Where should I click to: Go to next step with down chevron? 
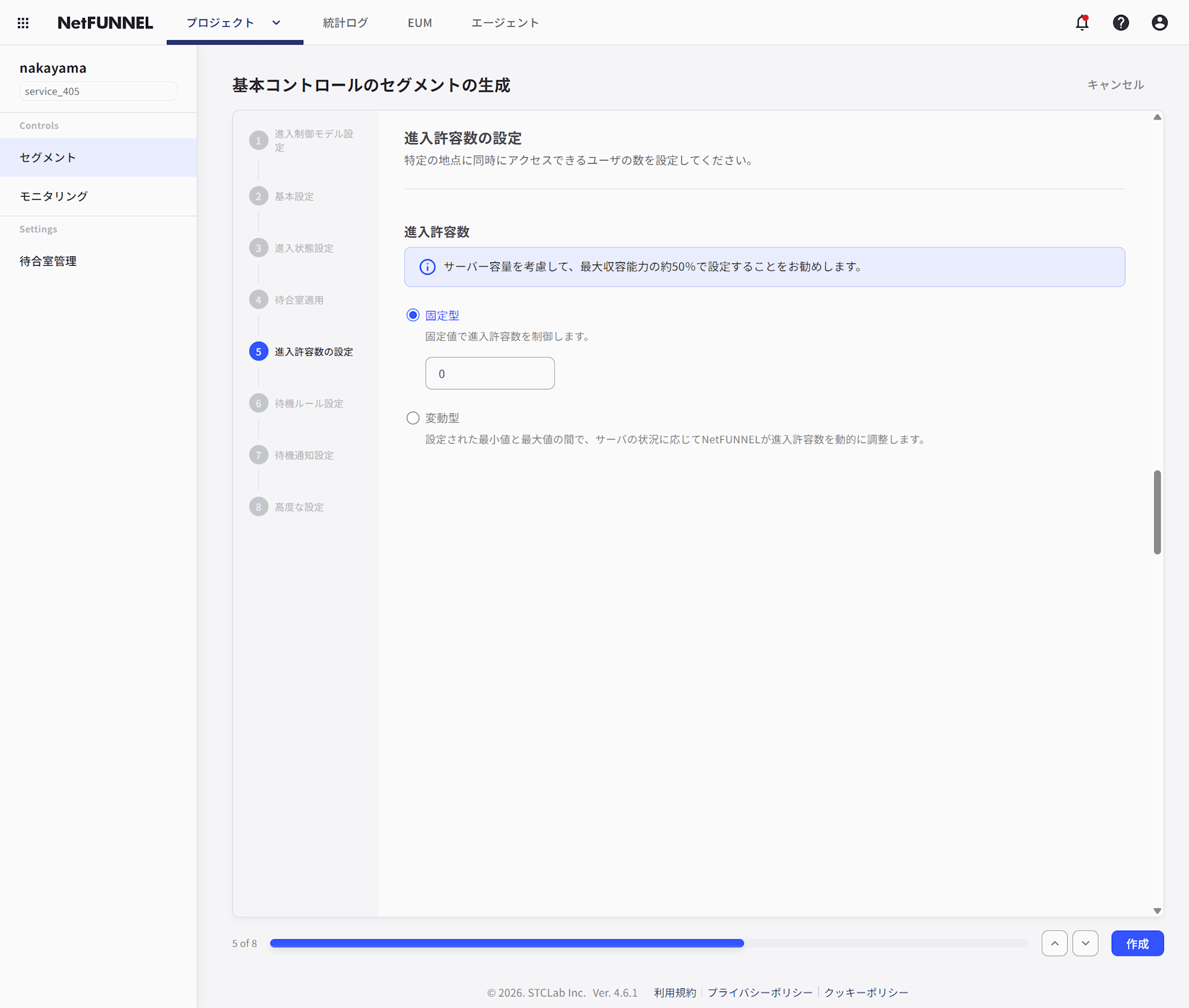coord(1085,943)
